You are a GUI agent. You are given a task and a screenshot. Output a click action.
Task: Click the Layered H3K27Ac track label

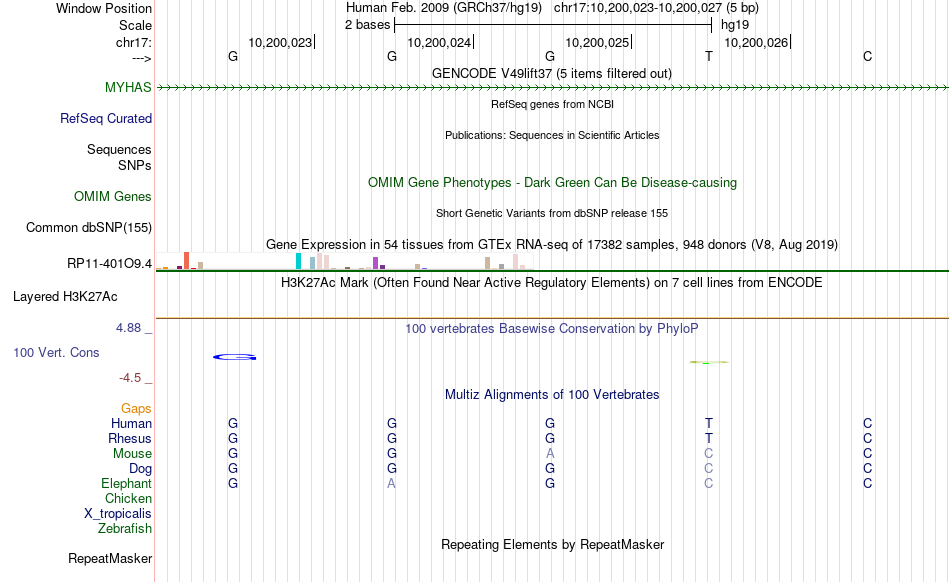pos(65,296)
